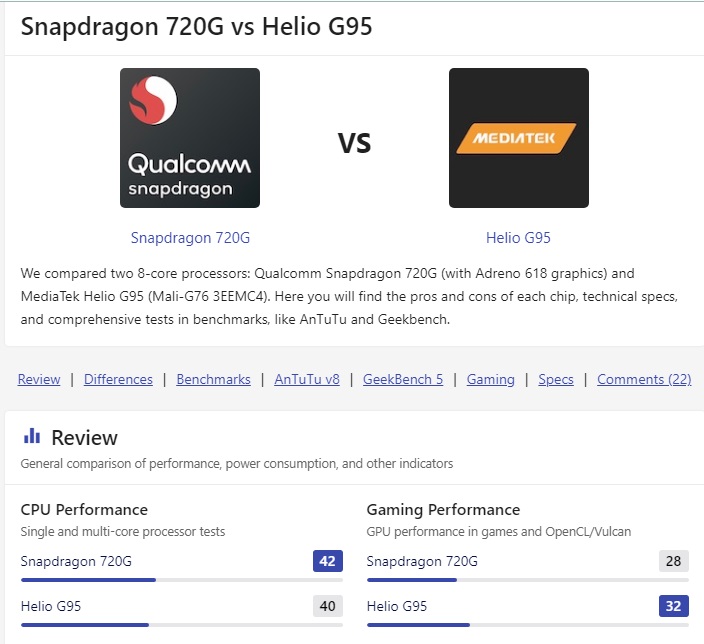
Task: Open the Benchmarks anchor link
Action: click(x=213, y=379)
